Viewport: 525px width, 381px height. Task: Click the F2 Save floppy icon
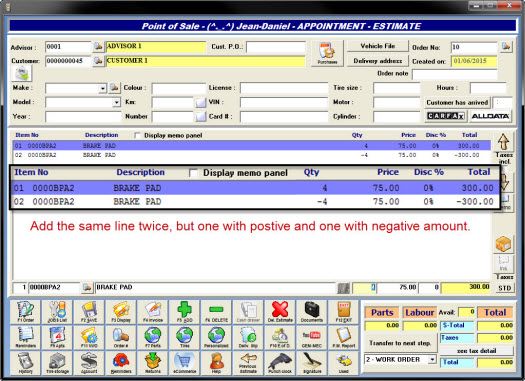tap(89, 312)
